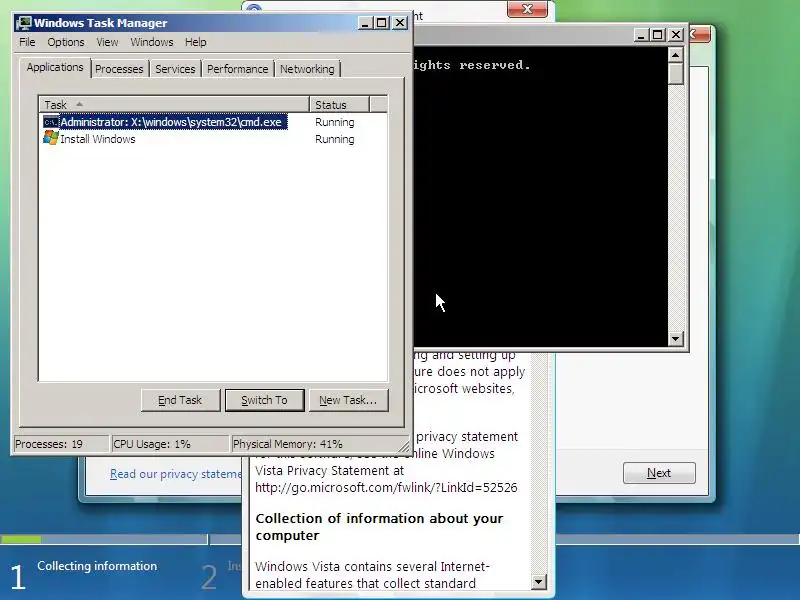Select the cmd.exe icon in task list
This screenshot has height=600, width=800.
pos(51,122)
